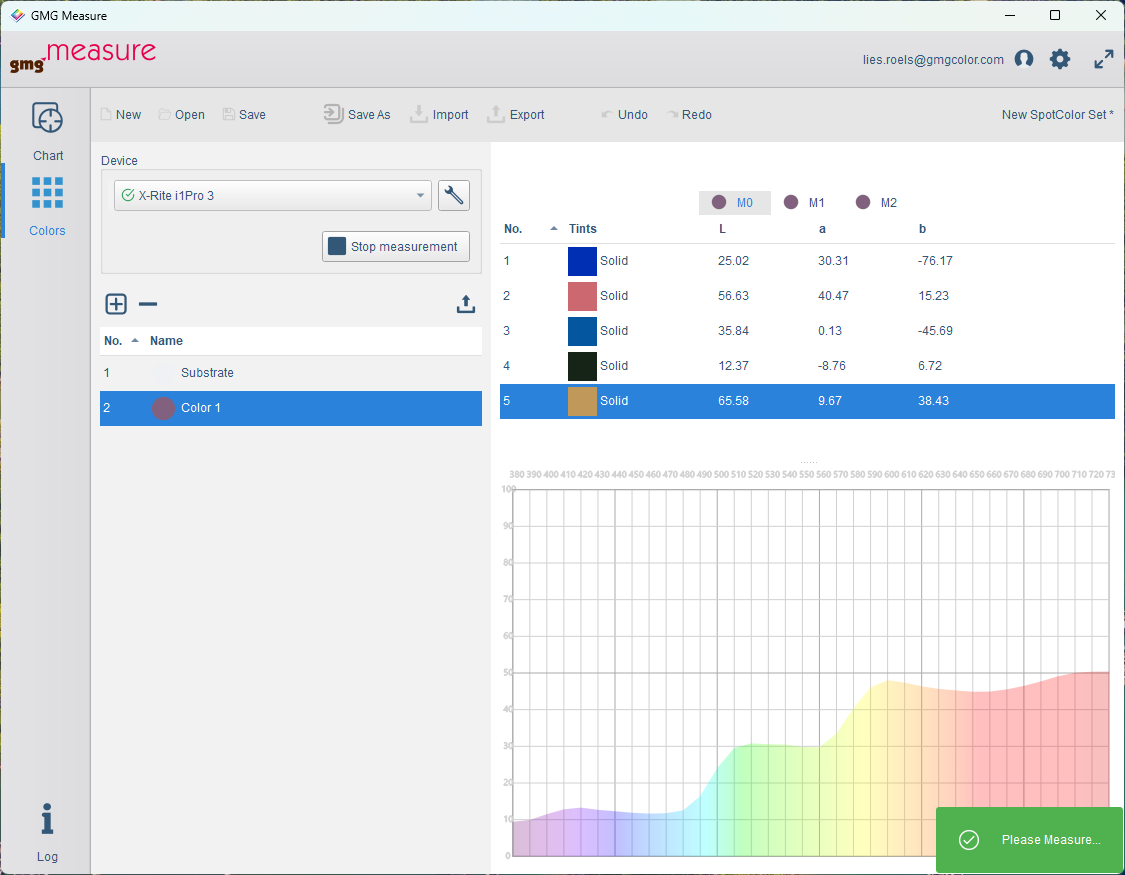This screenshot has width=1125, height=875.
Task: Select the M2 measurement condition
Action: (x=877, y=203)
